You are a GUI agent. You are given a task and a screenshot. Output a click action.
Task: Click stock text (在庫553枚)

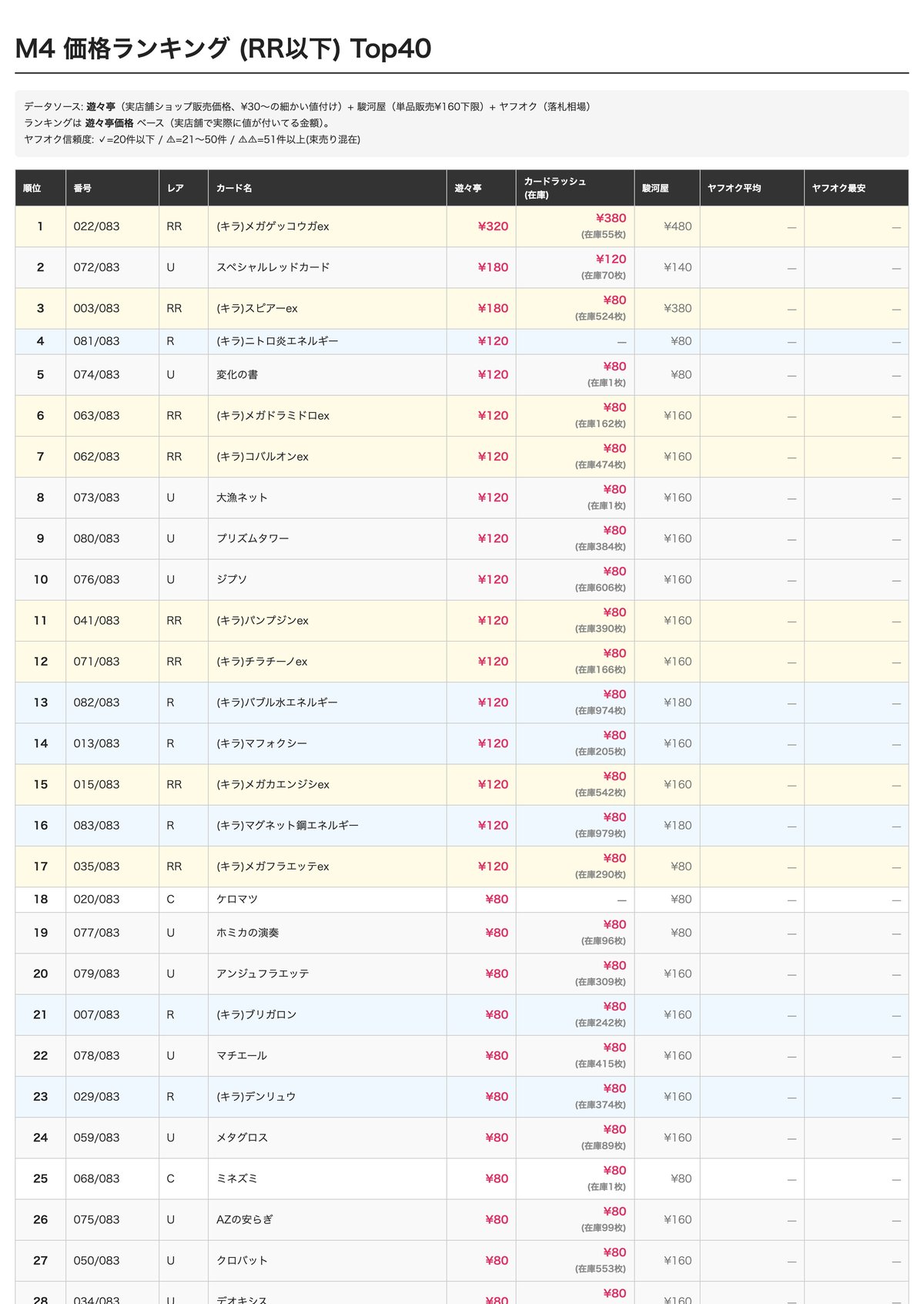coord(601,1269)
